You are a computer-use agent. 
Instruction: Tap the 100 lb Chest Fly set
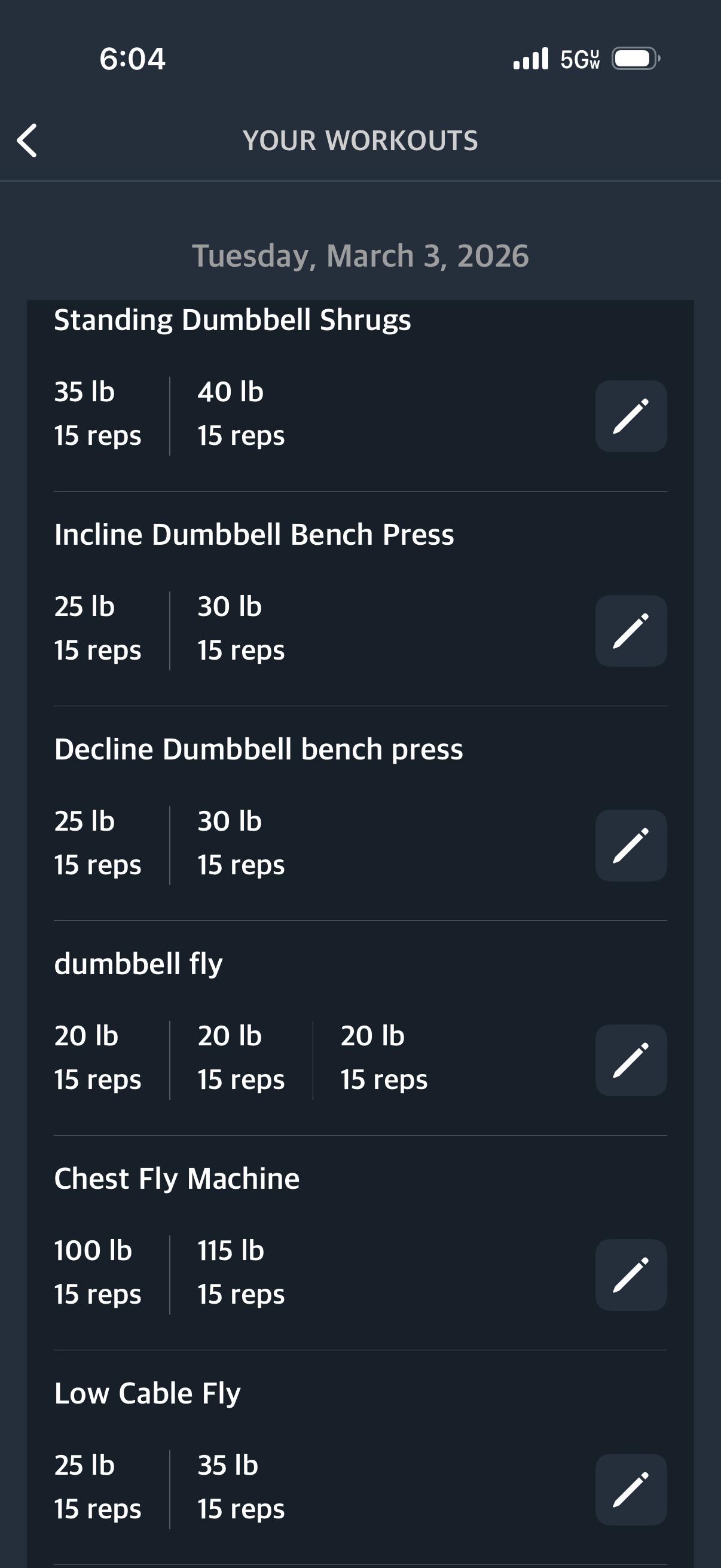(x=97, y=1273)
